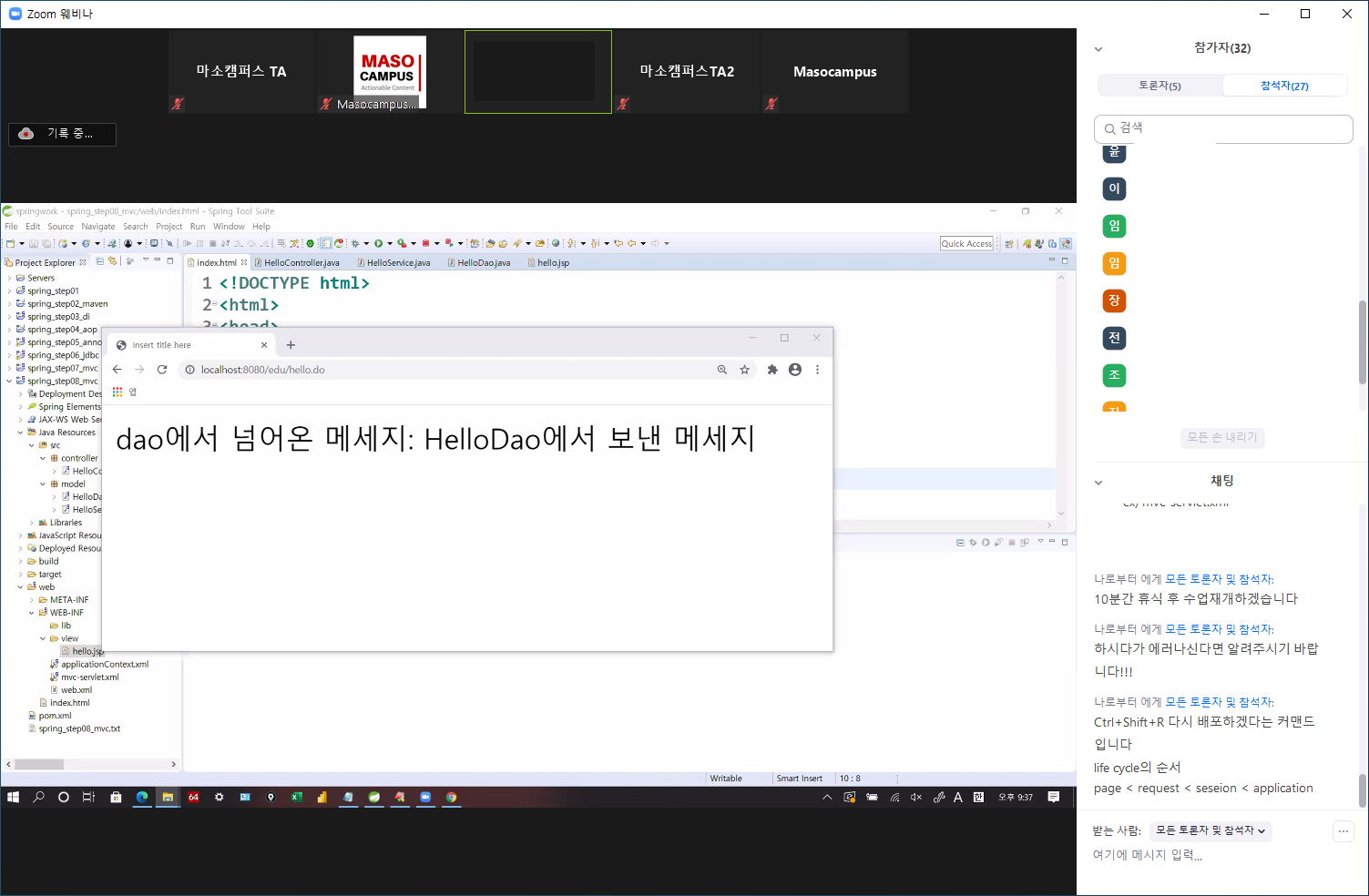
Task: Click the Chrome reload page icon
Action: click(162, 370)
